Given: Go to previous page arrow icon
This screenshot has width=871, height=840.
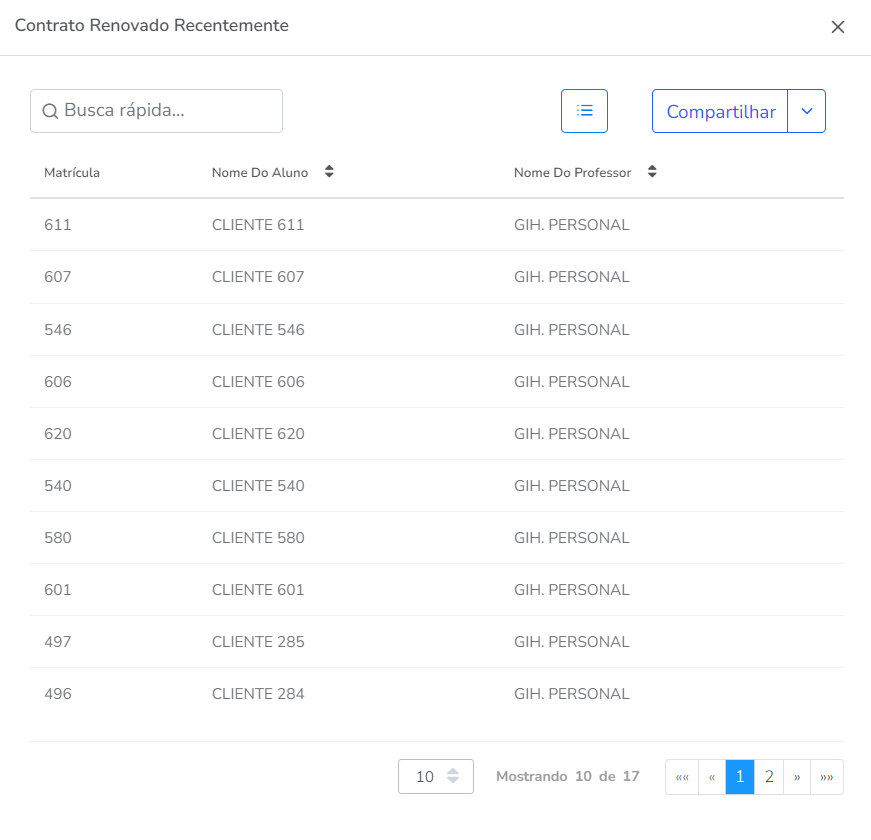Looking at the screenshot, I should (712, 777).
